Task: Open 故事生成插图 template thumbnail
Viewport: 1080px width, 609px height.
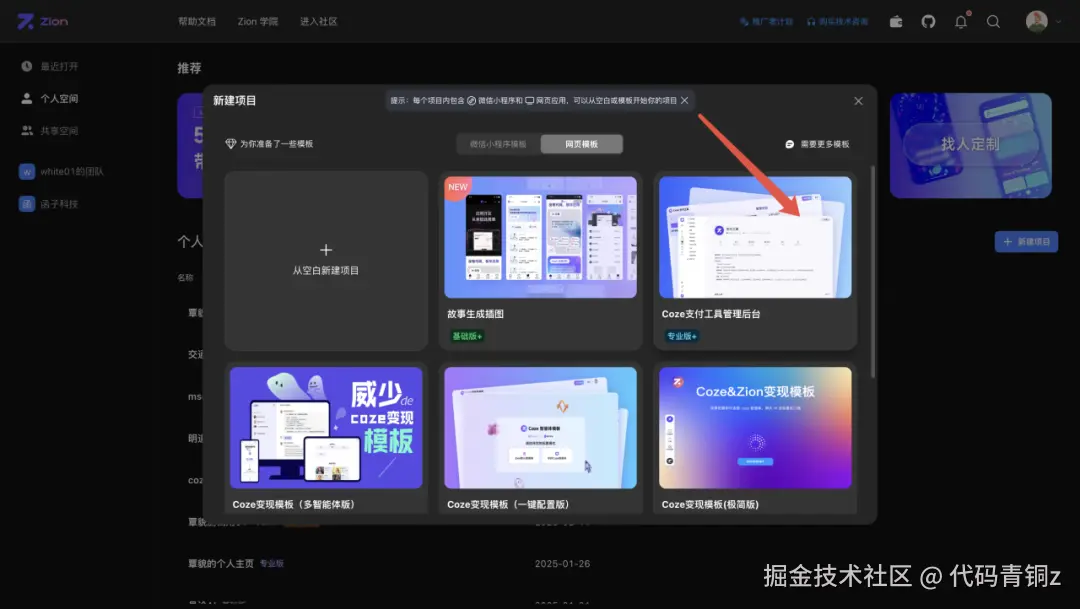Action: (x=540, y=237)
